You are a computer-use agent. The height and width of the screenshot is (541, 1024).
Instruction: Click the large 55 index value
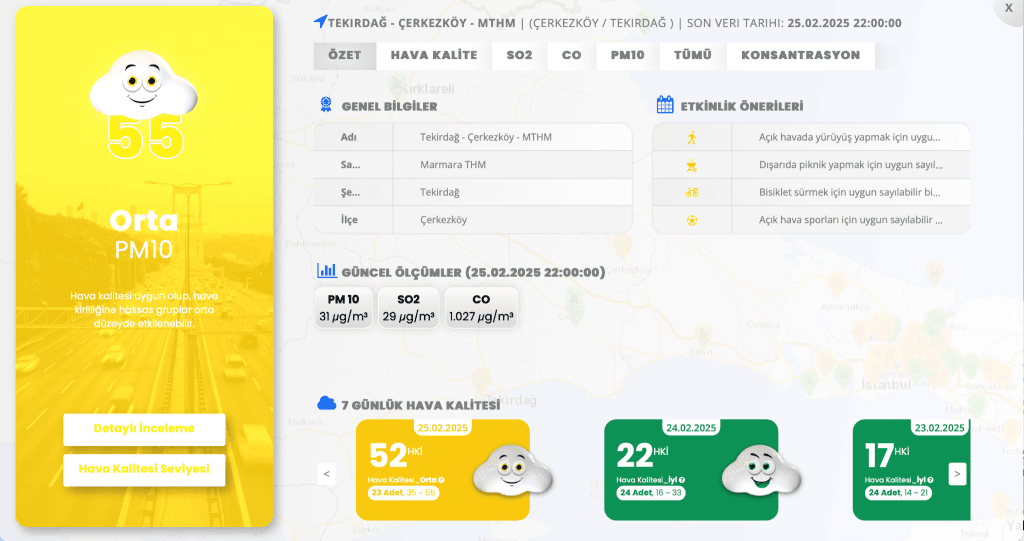point(146,137)
